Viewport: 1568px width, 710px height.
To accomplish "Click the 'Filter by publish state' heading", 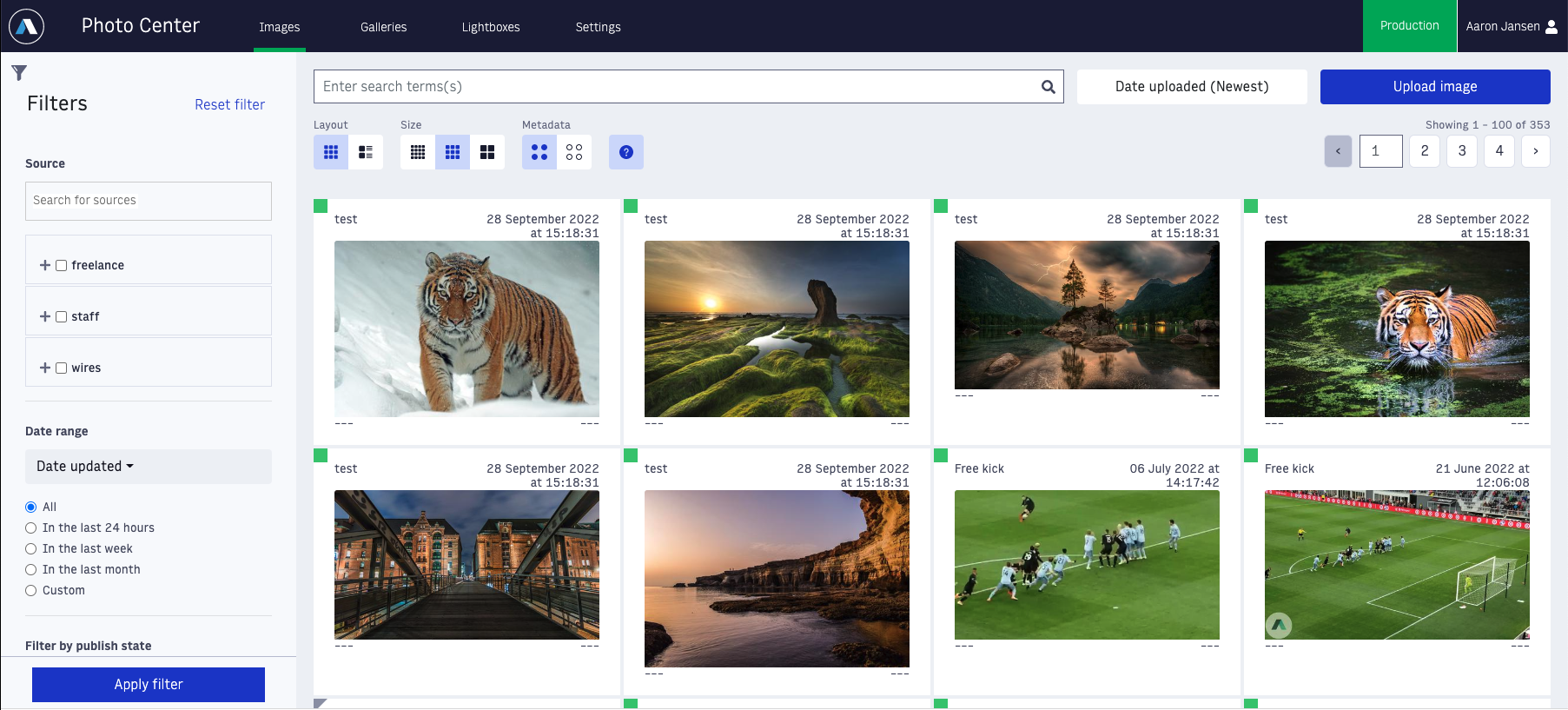I will (x=89, y=646).
